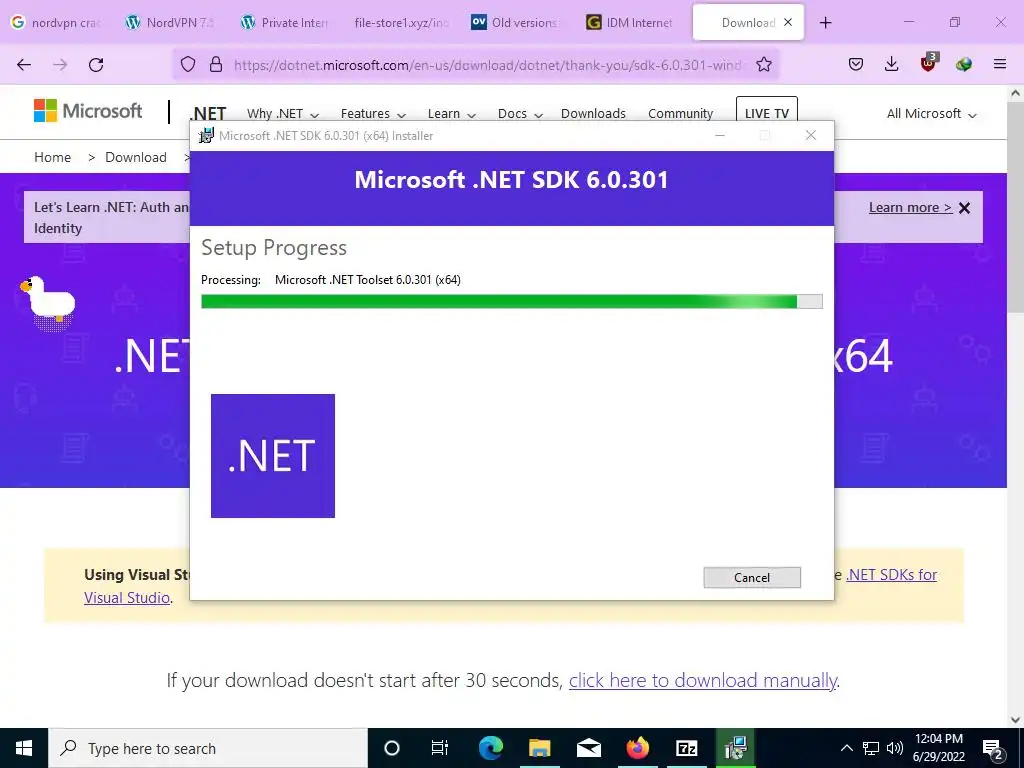Image resolution: width=1024 pixels, height=768 pixels.
Task: Open the uBlock Origin extension icon
Action: 929,63
